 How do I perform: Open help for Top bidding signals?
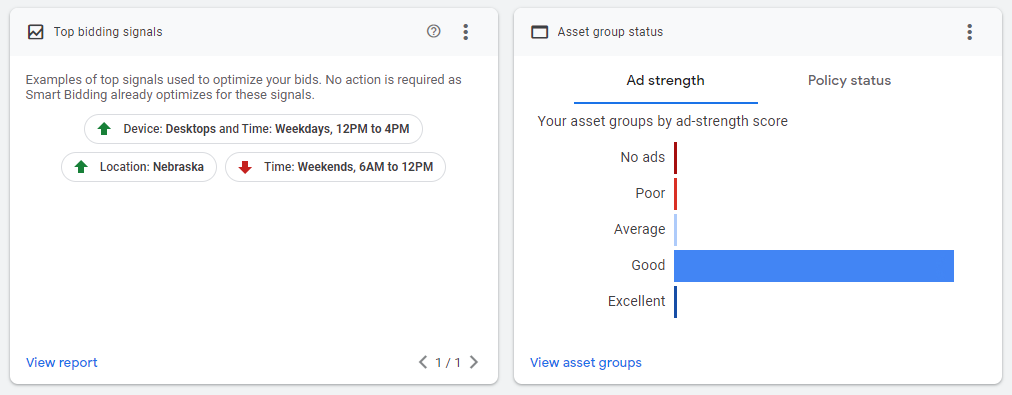pyautogui.click(x=434, y=31)
